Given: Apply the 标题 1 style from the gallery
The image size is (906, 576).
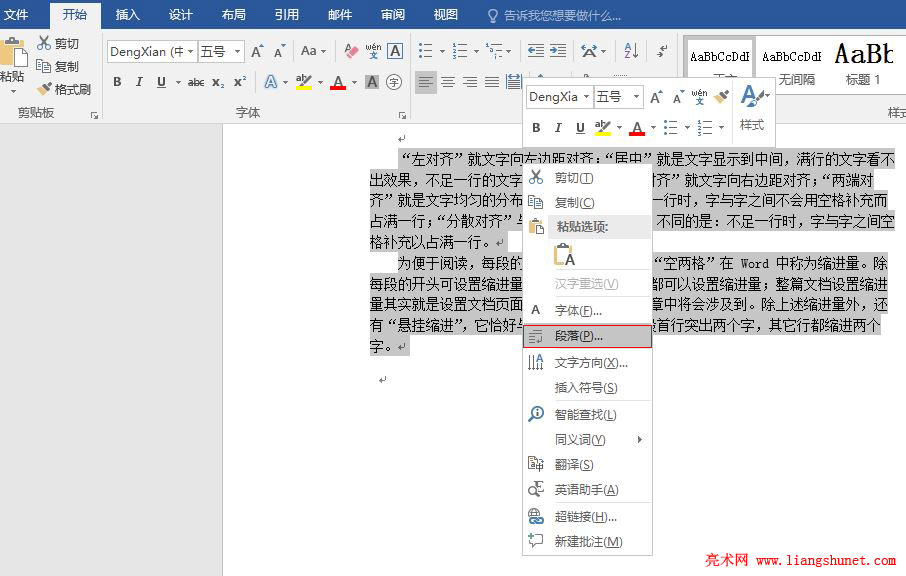Looking at the screenshot, I should [863, 65].
